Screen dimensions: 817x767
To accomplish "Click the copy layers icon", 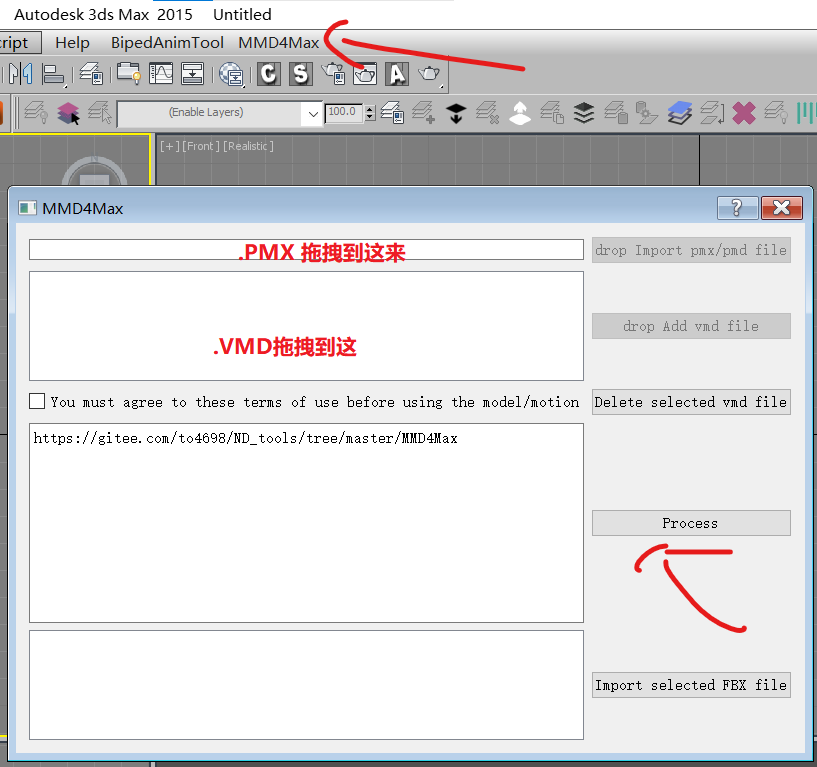I will click(552, 113).
